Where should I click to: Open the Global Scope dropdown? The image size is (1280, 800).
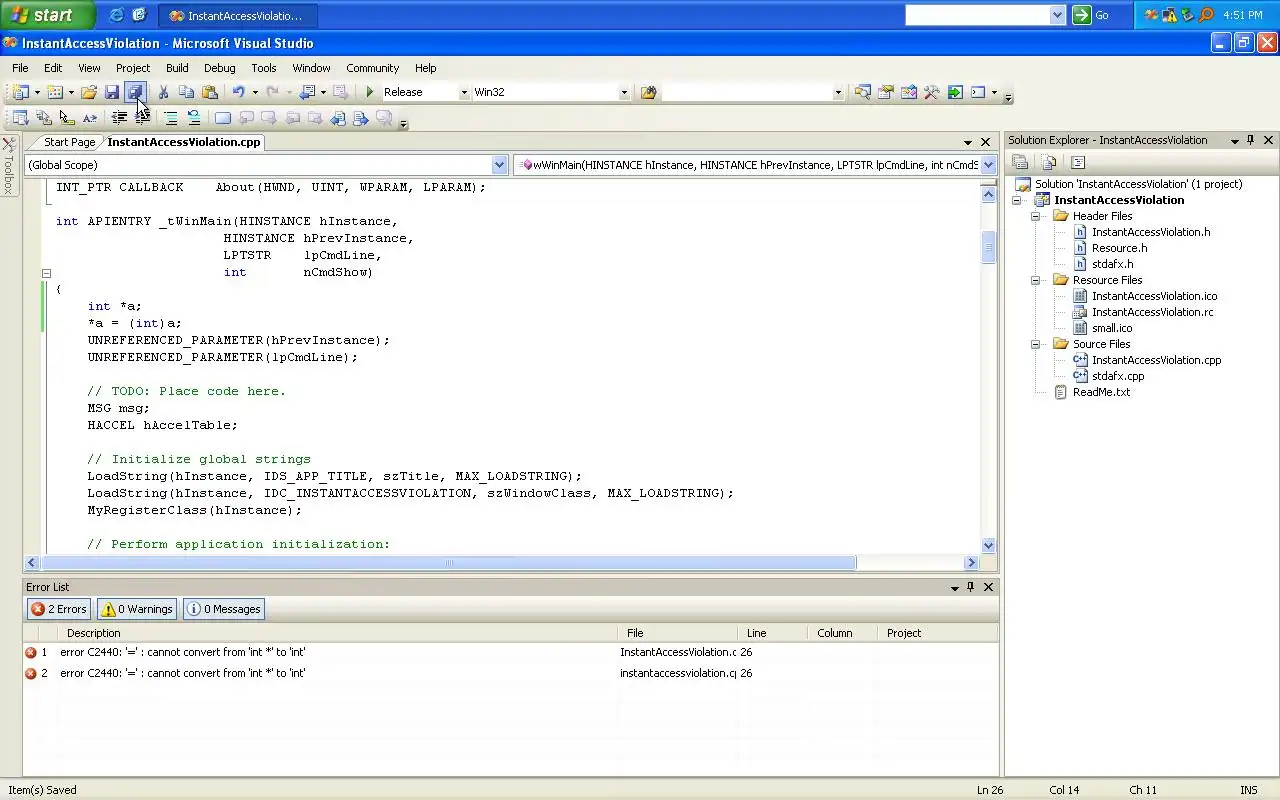coord(500,164)
